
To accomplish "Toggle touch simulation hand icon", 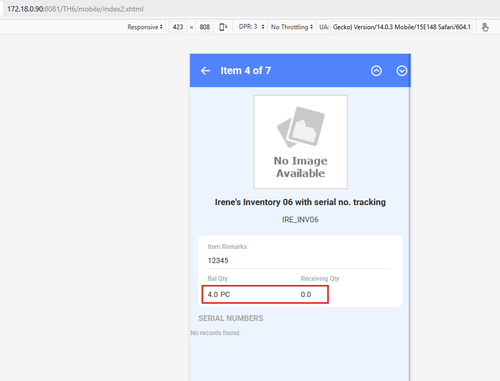I will (485, 27).
